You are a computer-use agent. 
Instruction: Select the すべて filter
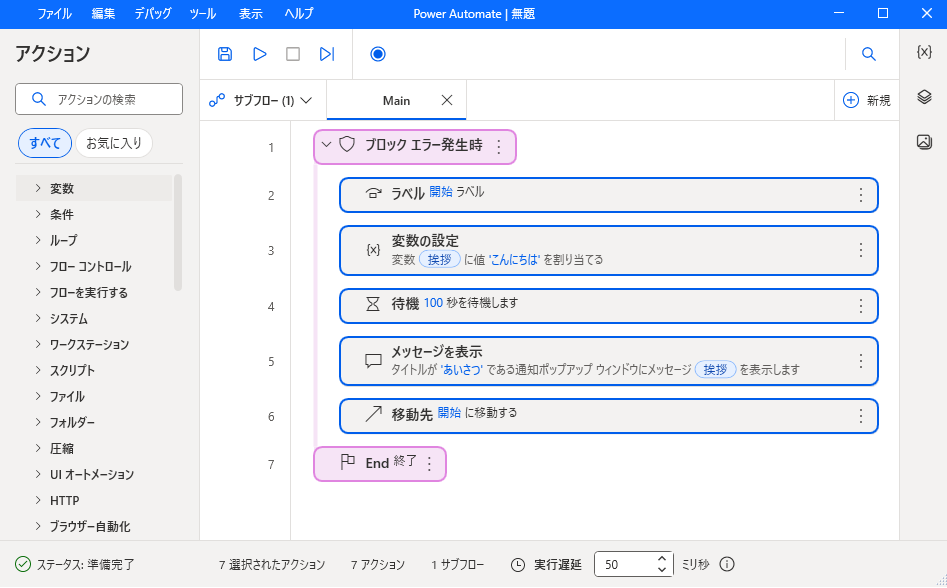point(45,143)
